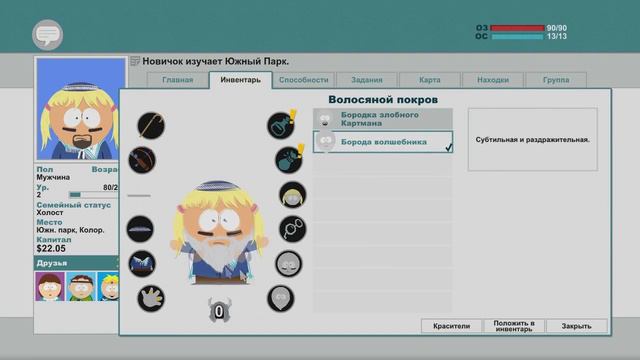Select the melee weapon staff slot
The image size is (640, 360).
click(151, 125)
